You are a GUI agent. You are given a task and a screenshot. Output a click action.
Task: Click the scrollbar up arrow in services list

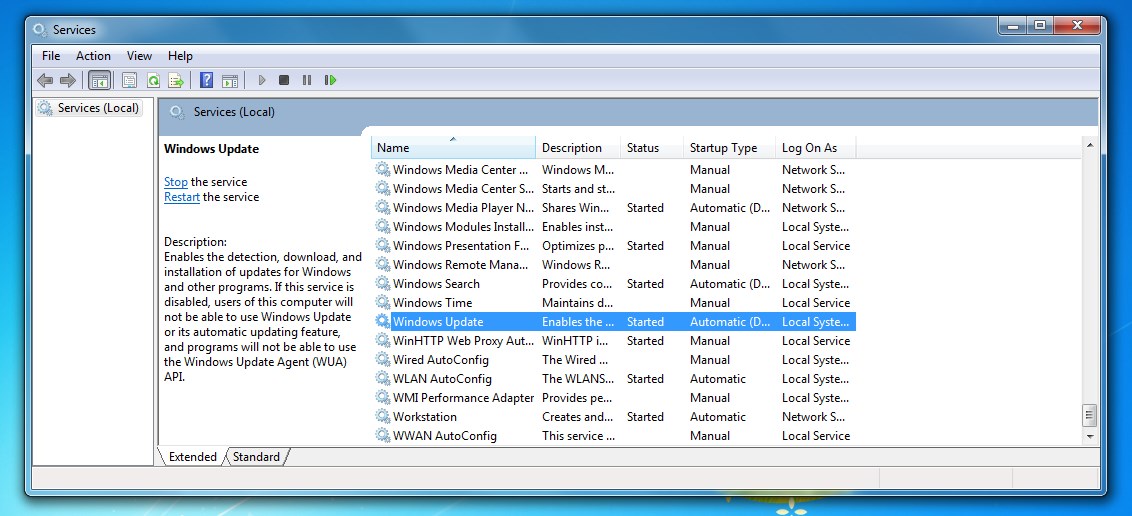pos(1090,146)
